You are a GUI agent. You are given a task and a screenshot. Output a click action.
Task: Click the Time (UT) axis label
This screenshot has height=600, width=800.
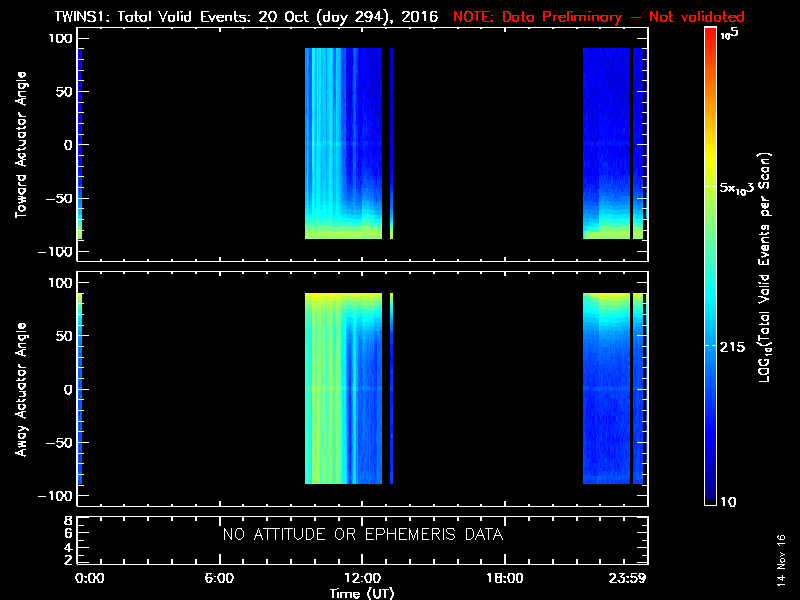coord(362,593)
